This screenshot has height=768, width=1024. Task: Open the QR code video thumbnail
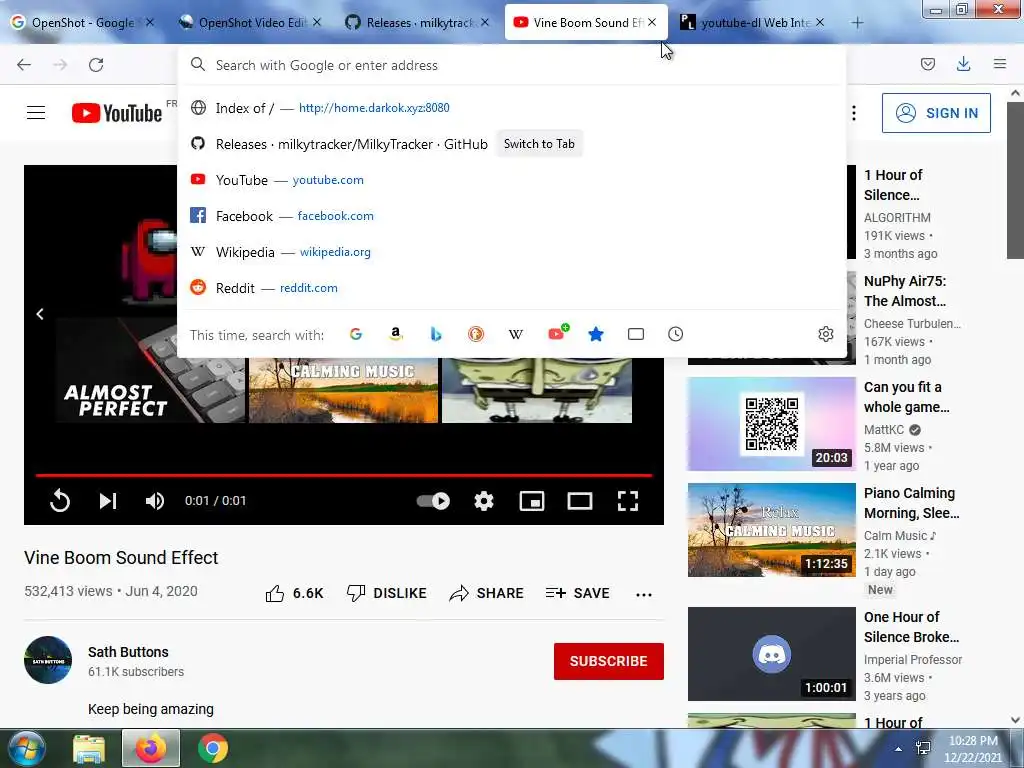pyautogui.click(x=771, y=424)
